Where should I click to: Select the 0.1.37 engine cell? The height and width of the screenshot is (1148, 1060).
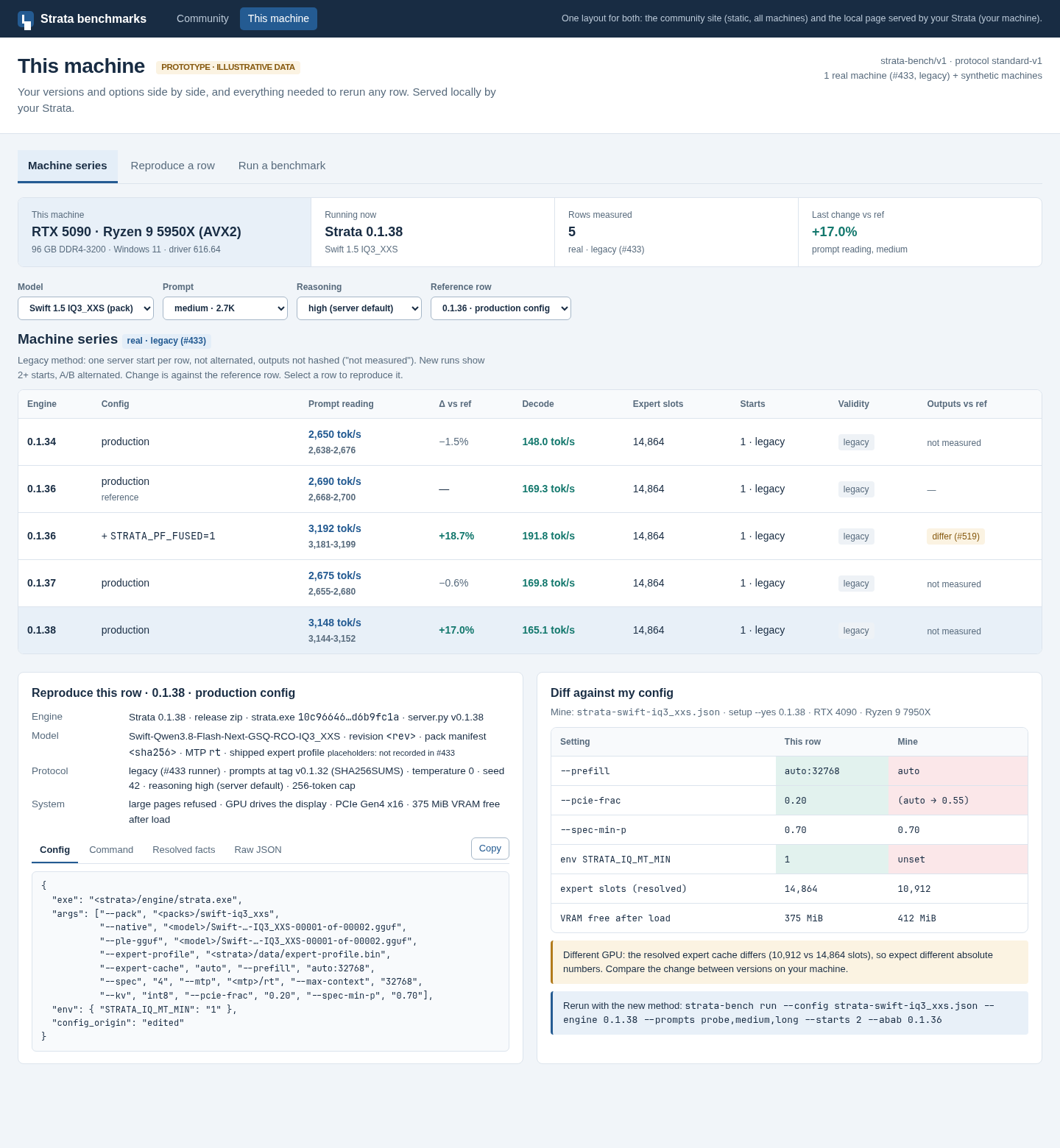pyautogui.click(x=42, y=583)
